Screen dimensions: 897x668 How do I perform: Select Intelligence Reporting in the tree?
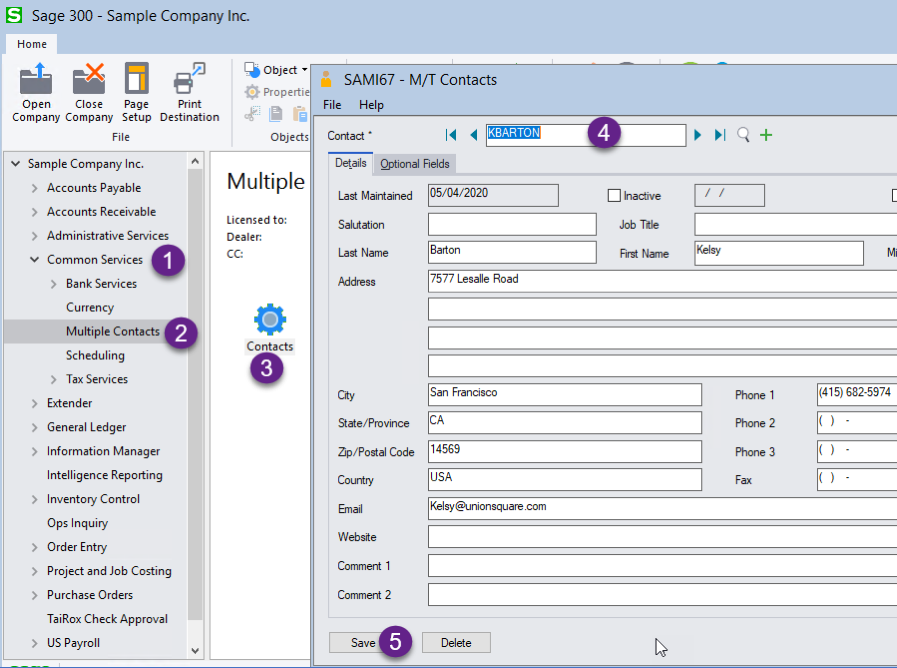tap(105, 475)
